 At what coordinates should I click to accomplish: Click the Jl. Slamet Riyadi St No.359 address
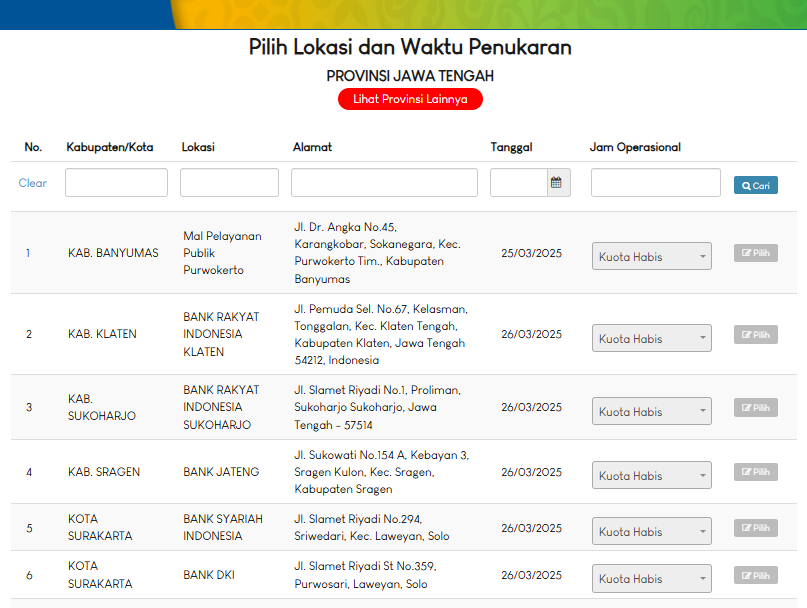point(365,575)
